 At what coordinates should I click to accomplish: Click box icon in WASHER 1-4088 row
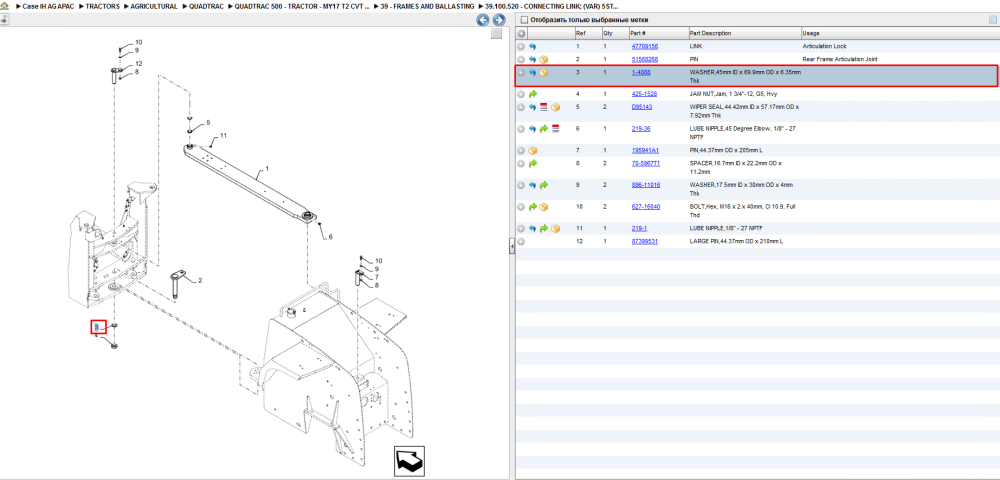point(544,73)
